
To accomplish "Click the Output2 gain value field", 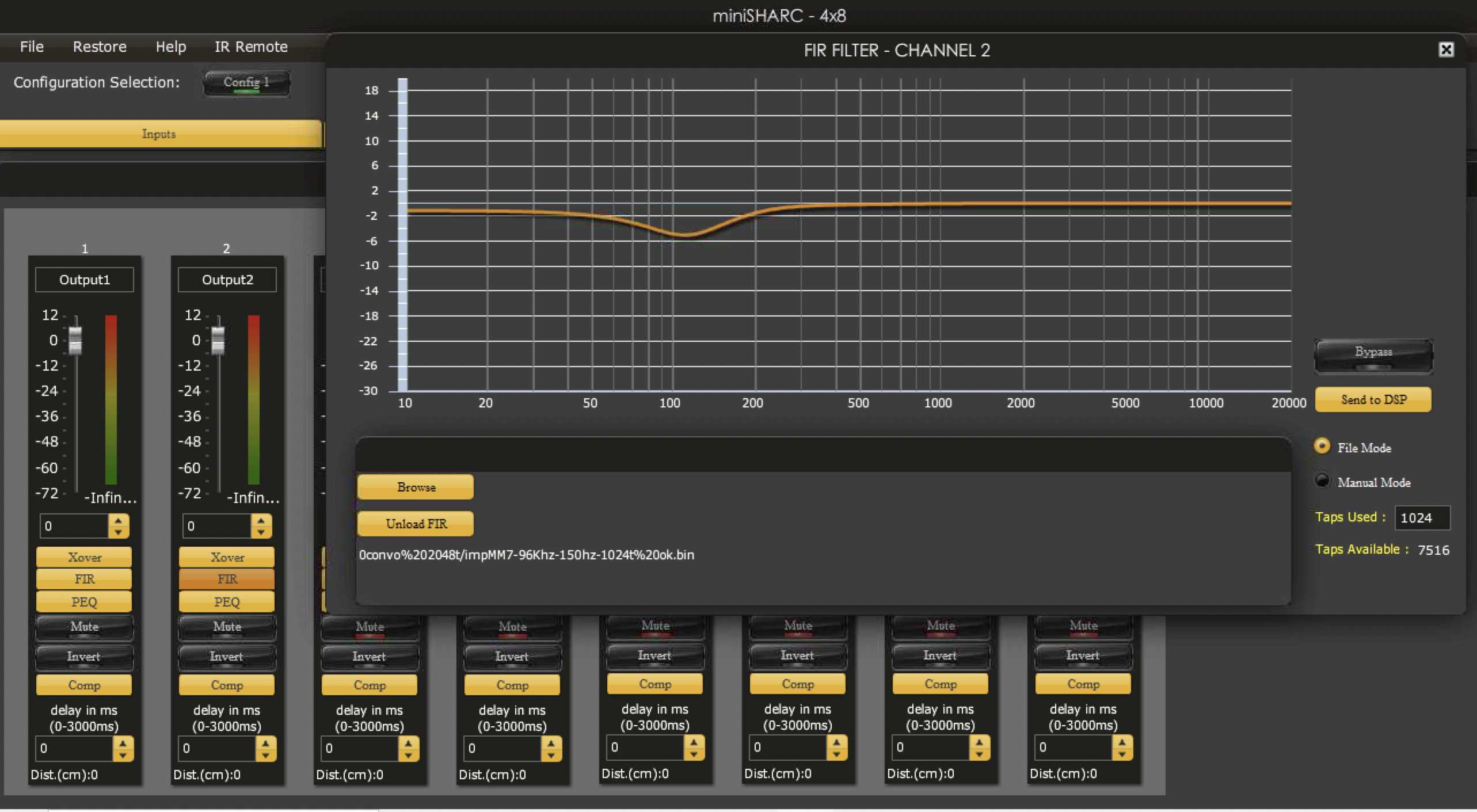I will 217,526.
